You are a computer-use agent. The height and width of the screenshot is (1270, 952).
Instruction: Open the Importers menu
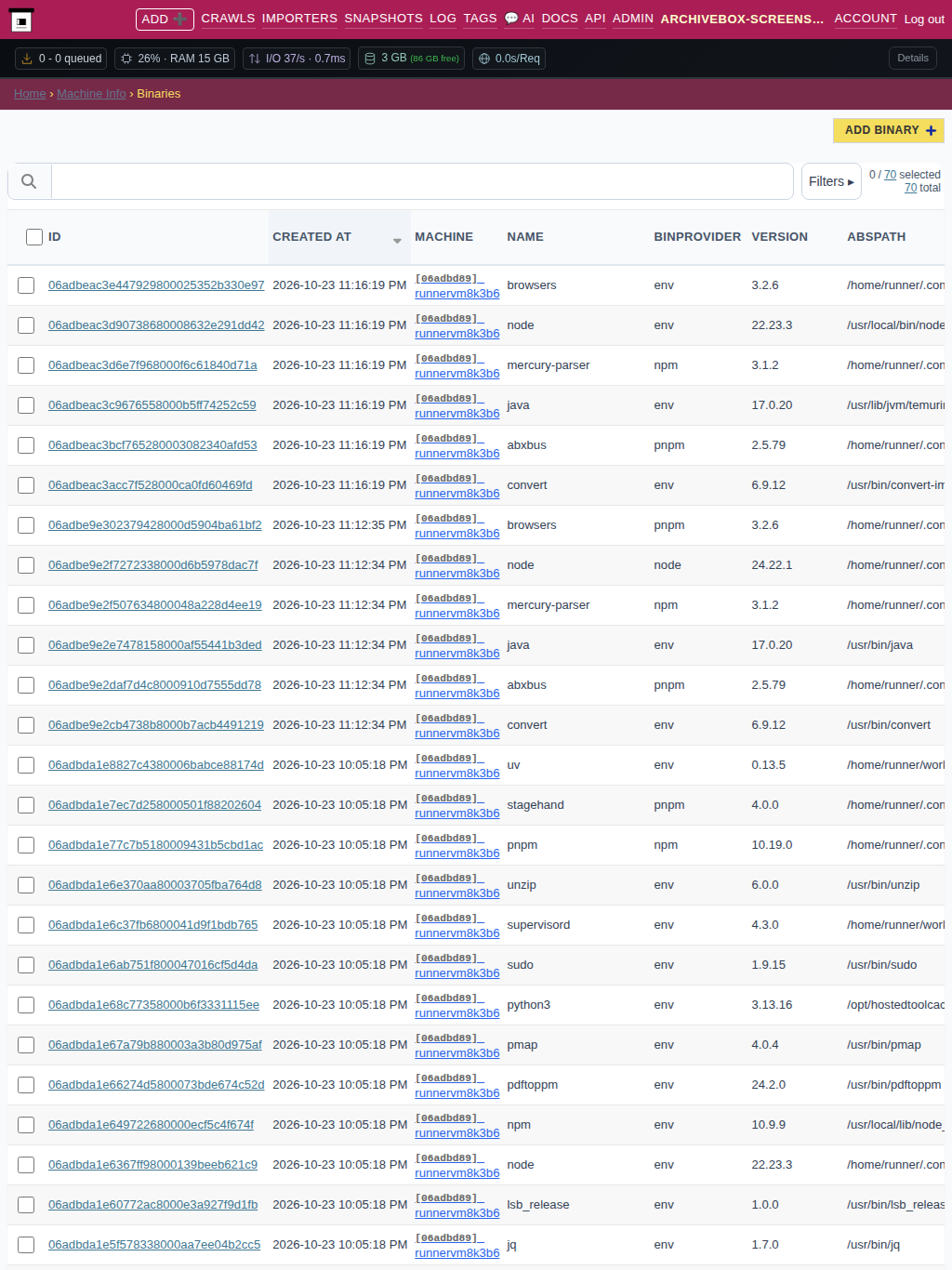(x=299, y=19)
